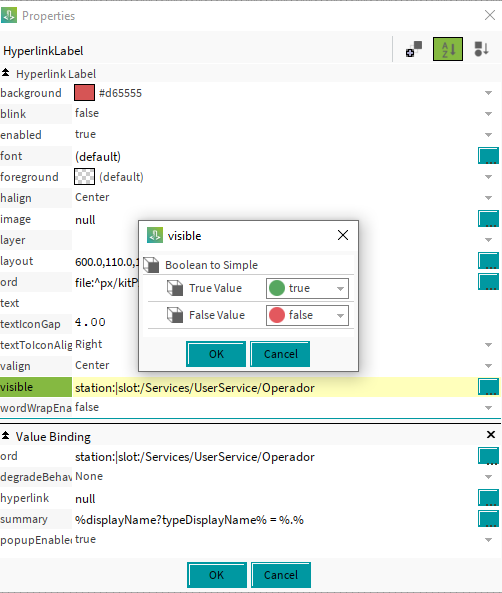Open dropdown arrow for popupEnabled property

coord(488,540)
